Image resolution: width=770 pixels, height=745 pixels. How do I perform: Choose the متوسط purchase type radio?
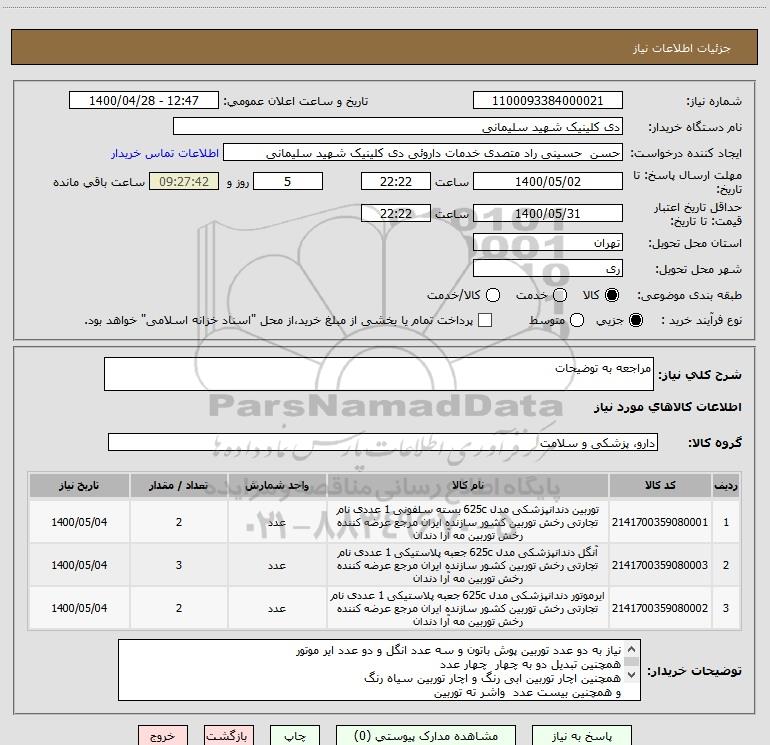577,320
